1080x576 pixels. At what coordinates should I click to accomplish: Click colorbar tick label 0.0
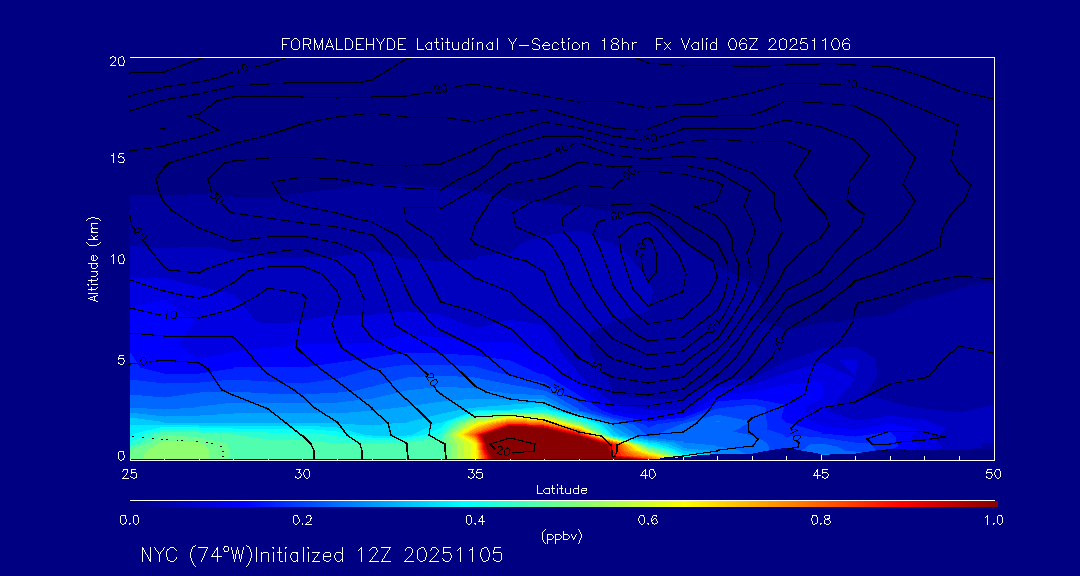(x=129, y=520)
